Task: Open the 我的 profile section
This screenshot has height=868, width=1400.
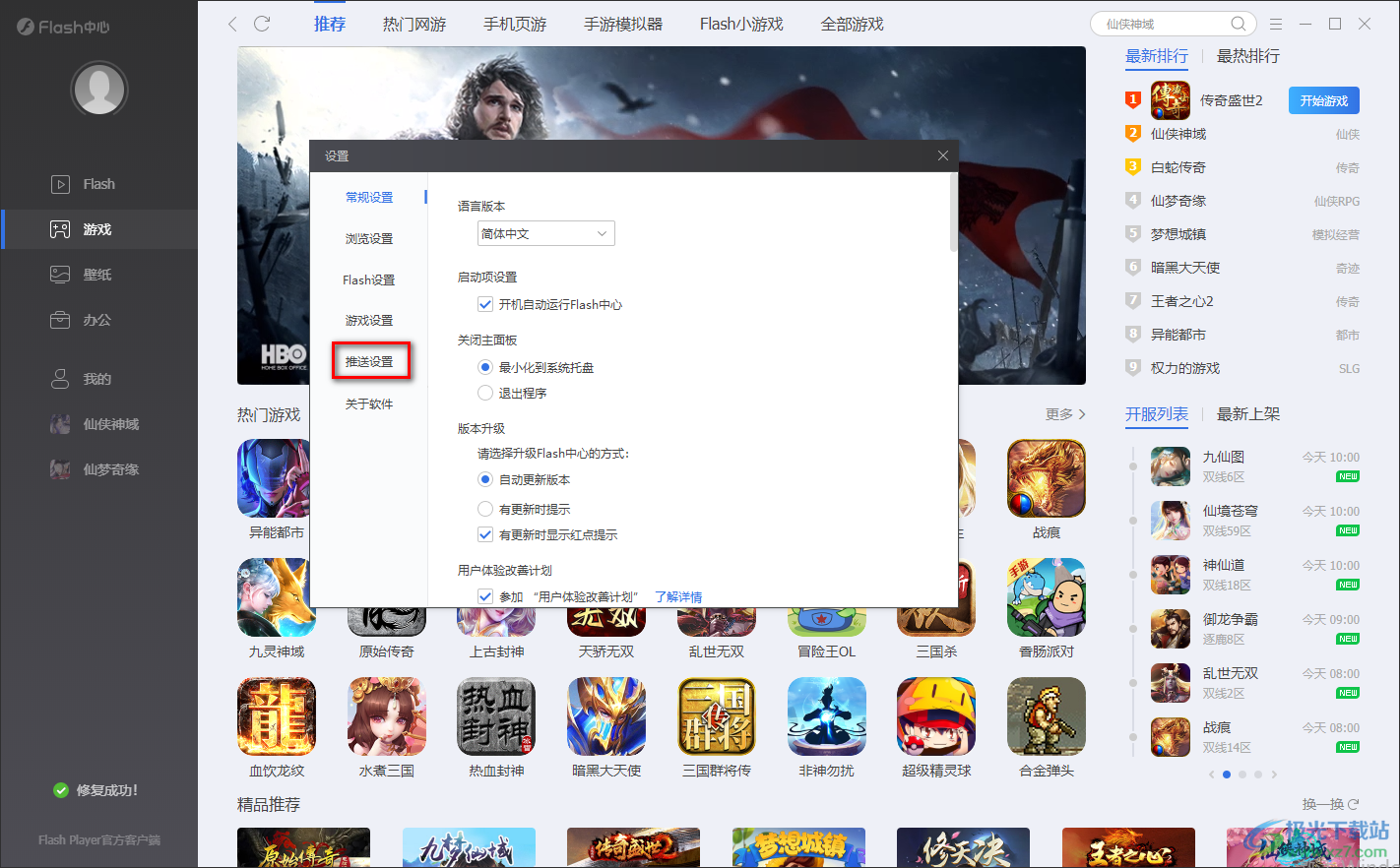Action: [98, 379]
